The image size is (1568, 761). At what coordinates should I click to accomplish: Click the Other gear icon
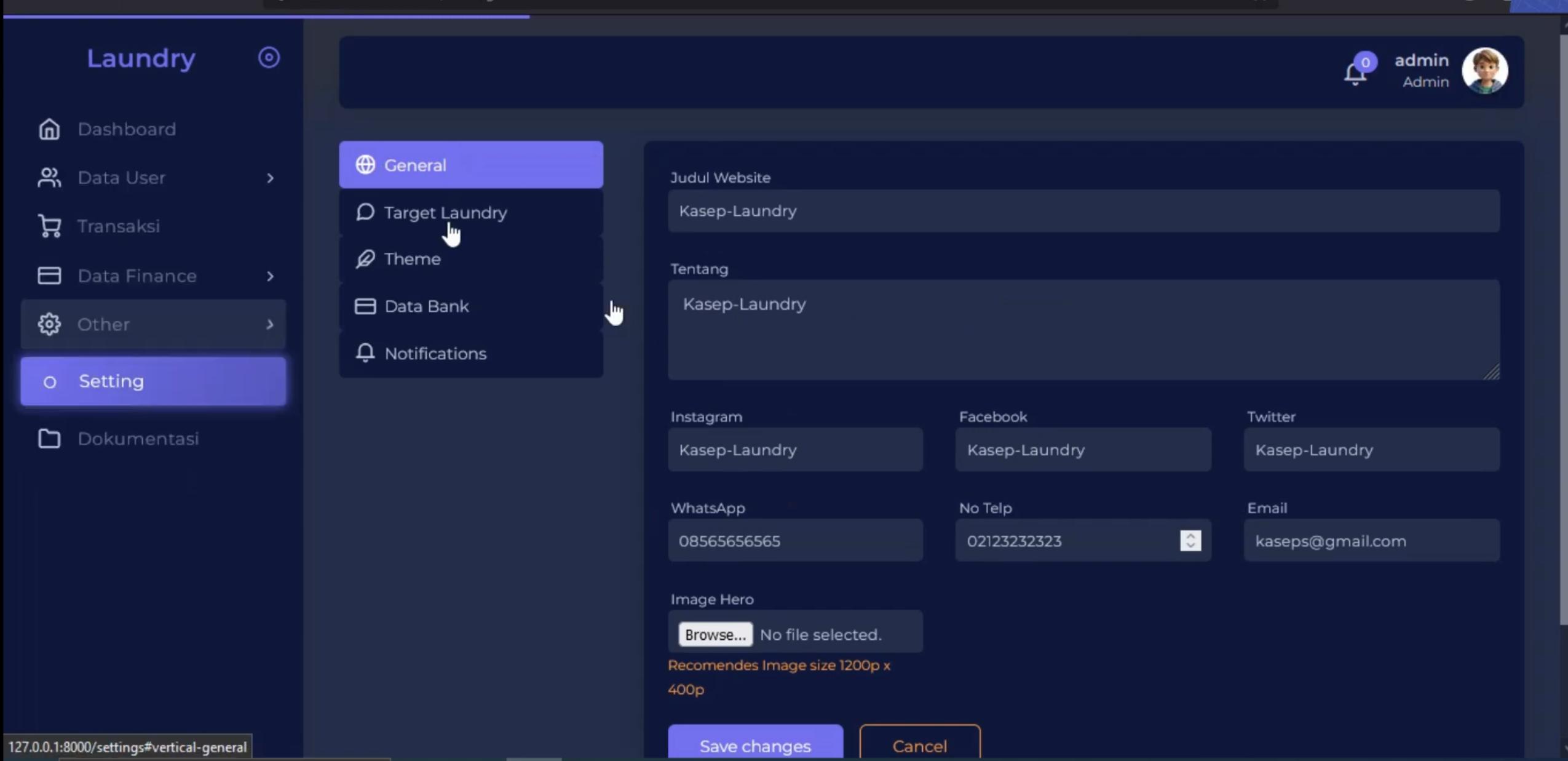tap(49, 324)
